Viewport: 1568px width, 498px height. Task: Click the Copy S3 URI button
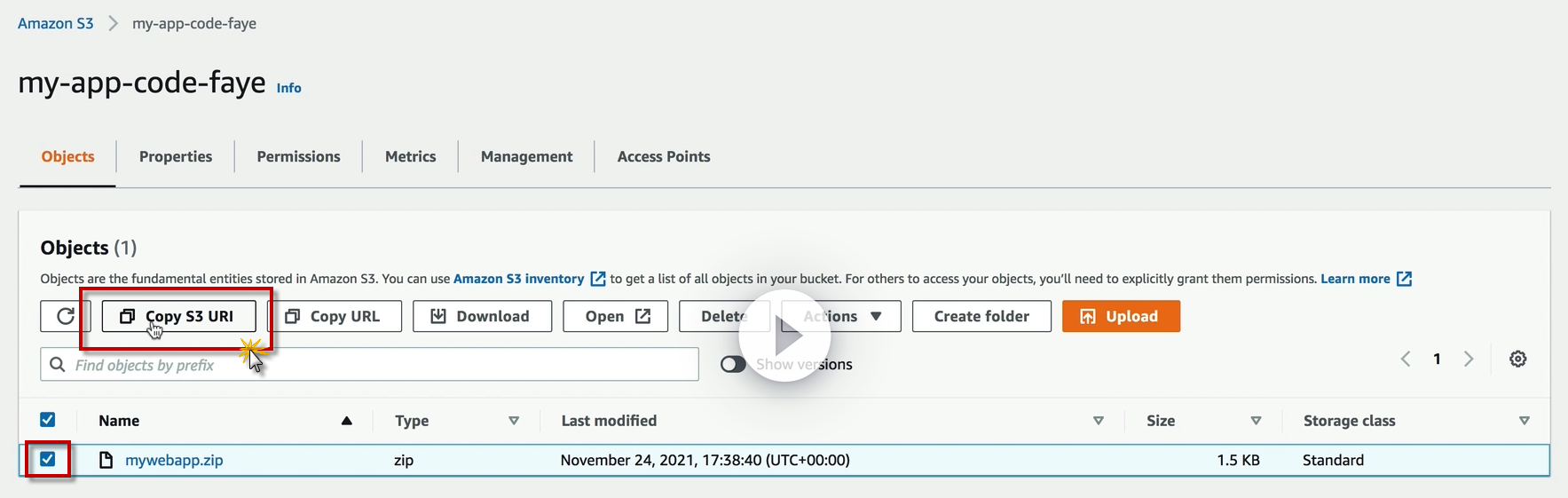pyautogui.click(x=179, y=317)
